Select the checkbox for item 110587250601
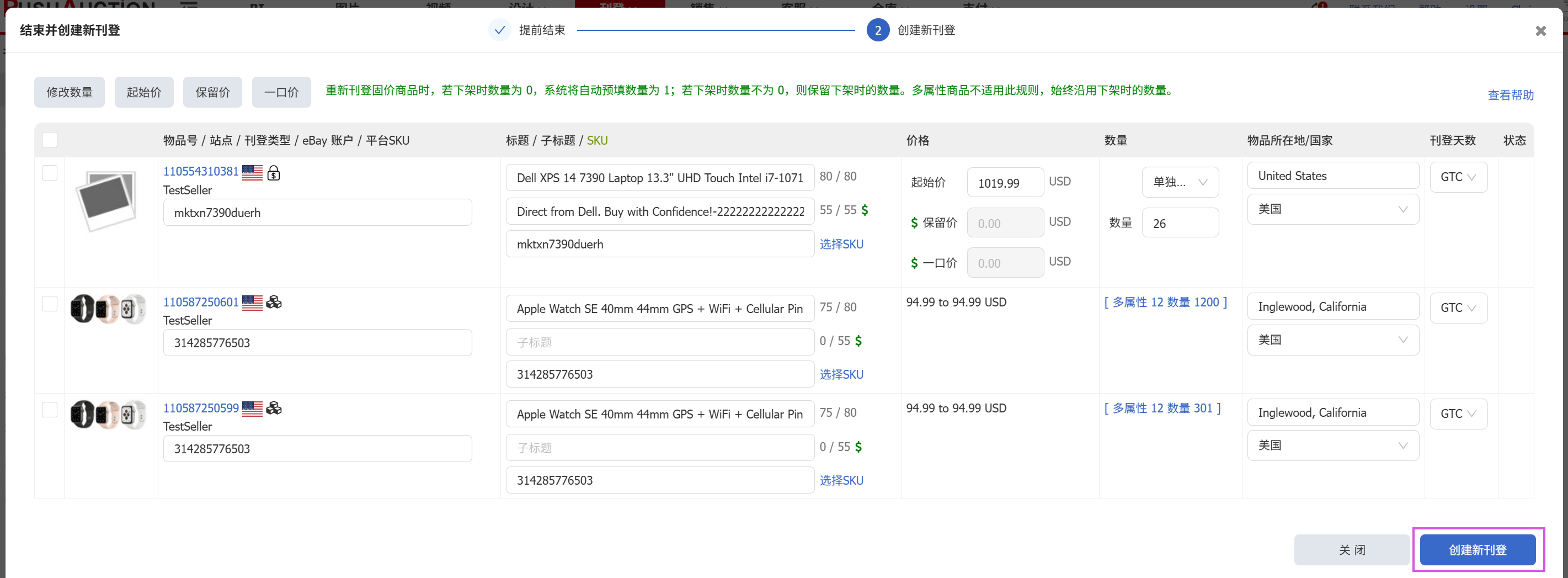This screenshot has width=1568, height=578. (x=50, y=303)
